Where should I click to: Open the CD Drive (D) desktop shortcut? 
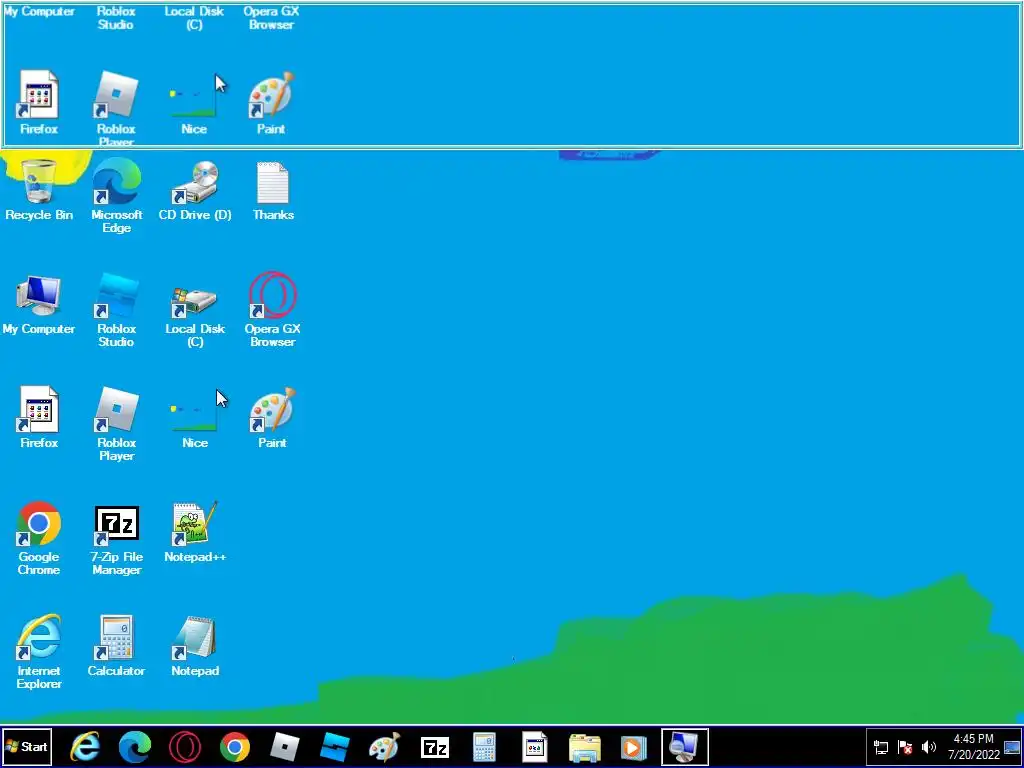point(195,191)
